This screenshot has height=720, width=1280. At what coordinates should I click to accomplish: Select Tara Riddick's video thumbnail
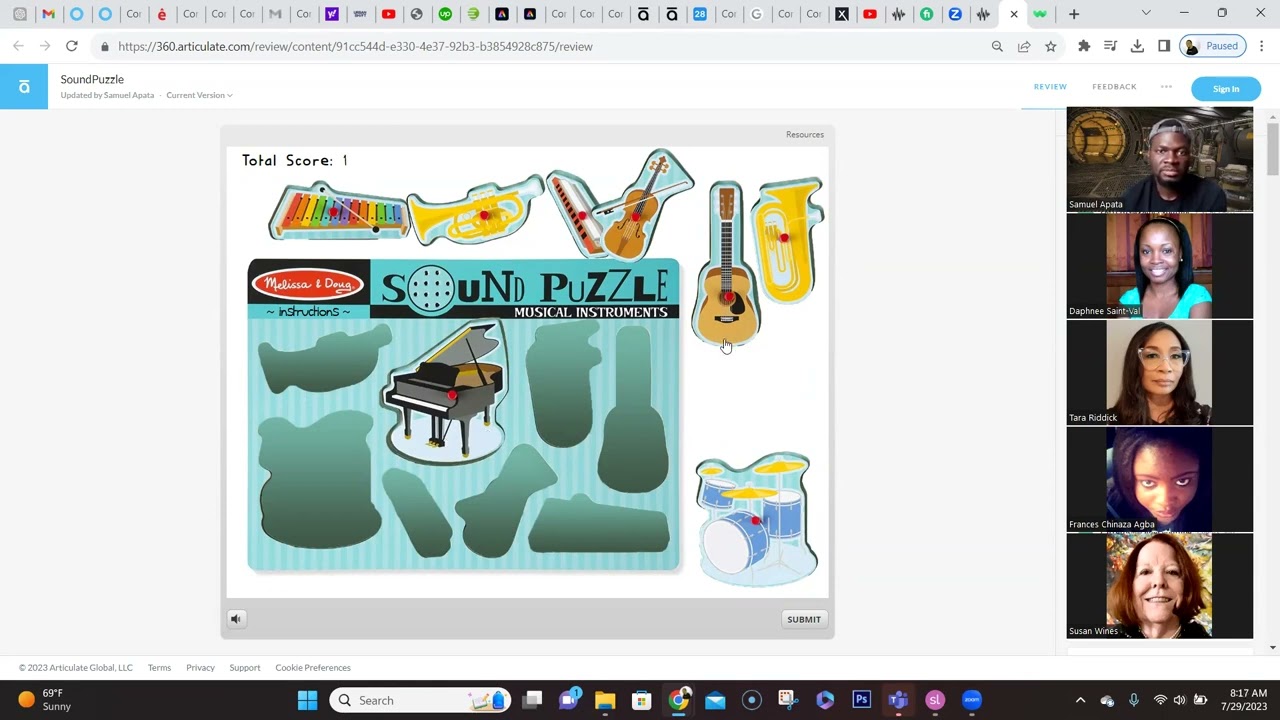[1160, 373]
